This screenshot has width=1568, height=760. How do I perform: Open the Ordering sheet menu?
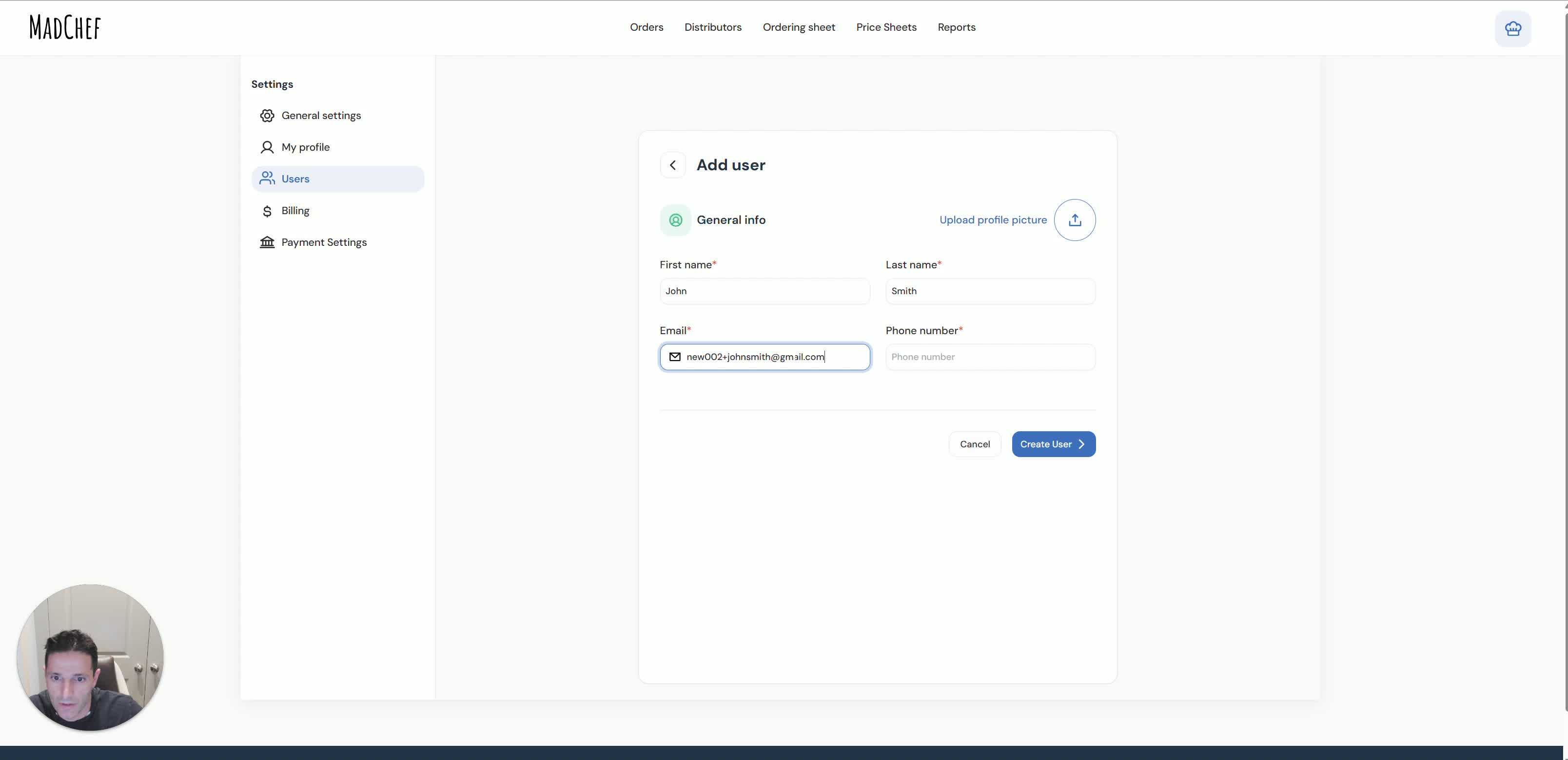(799, 27)
